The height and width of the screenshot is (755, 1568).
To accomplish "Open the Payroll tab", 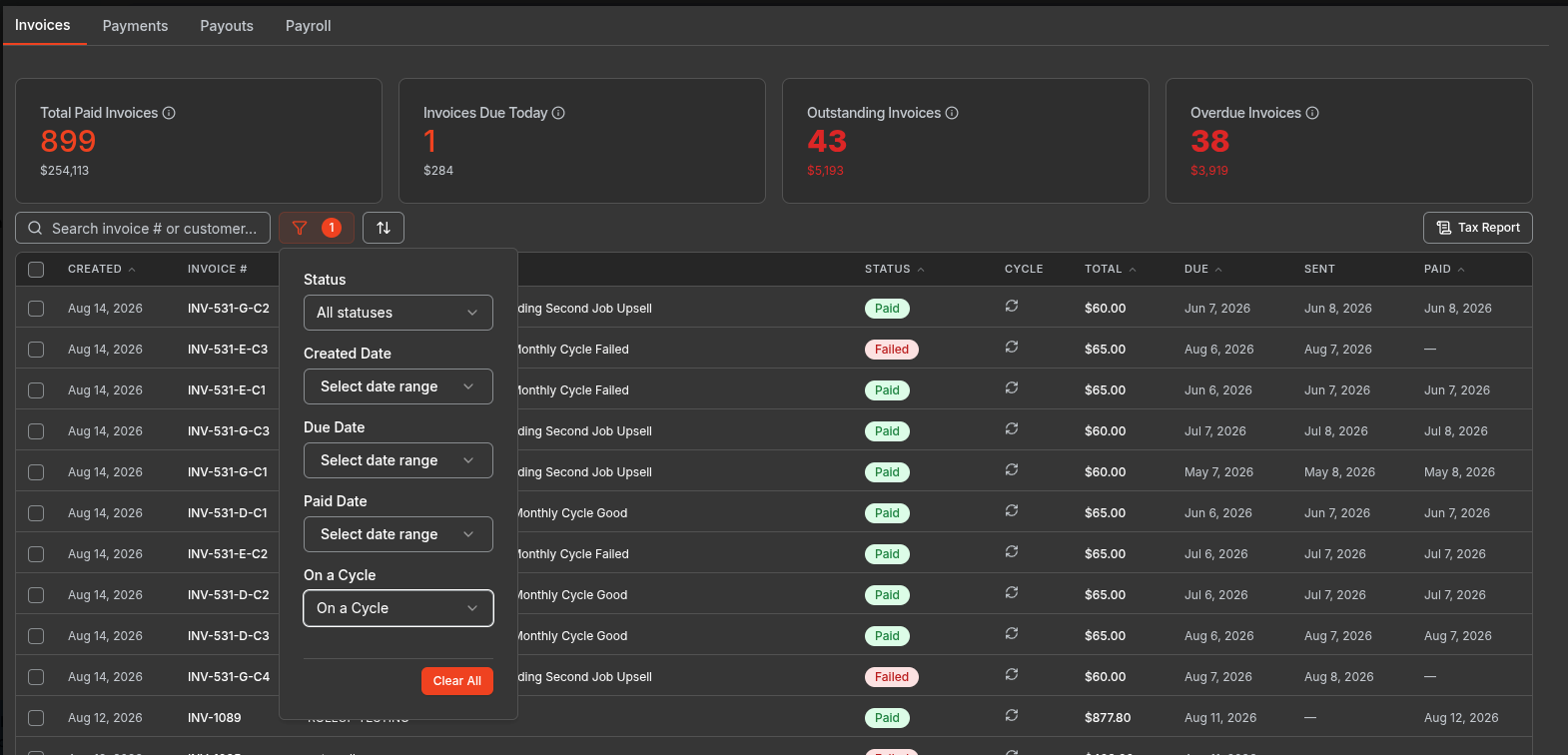I will point(308,26).
